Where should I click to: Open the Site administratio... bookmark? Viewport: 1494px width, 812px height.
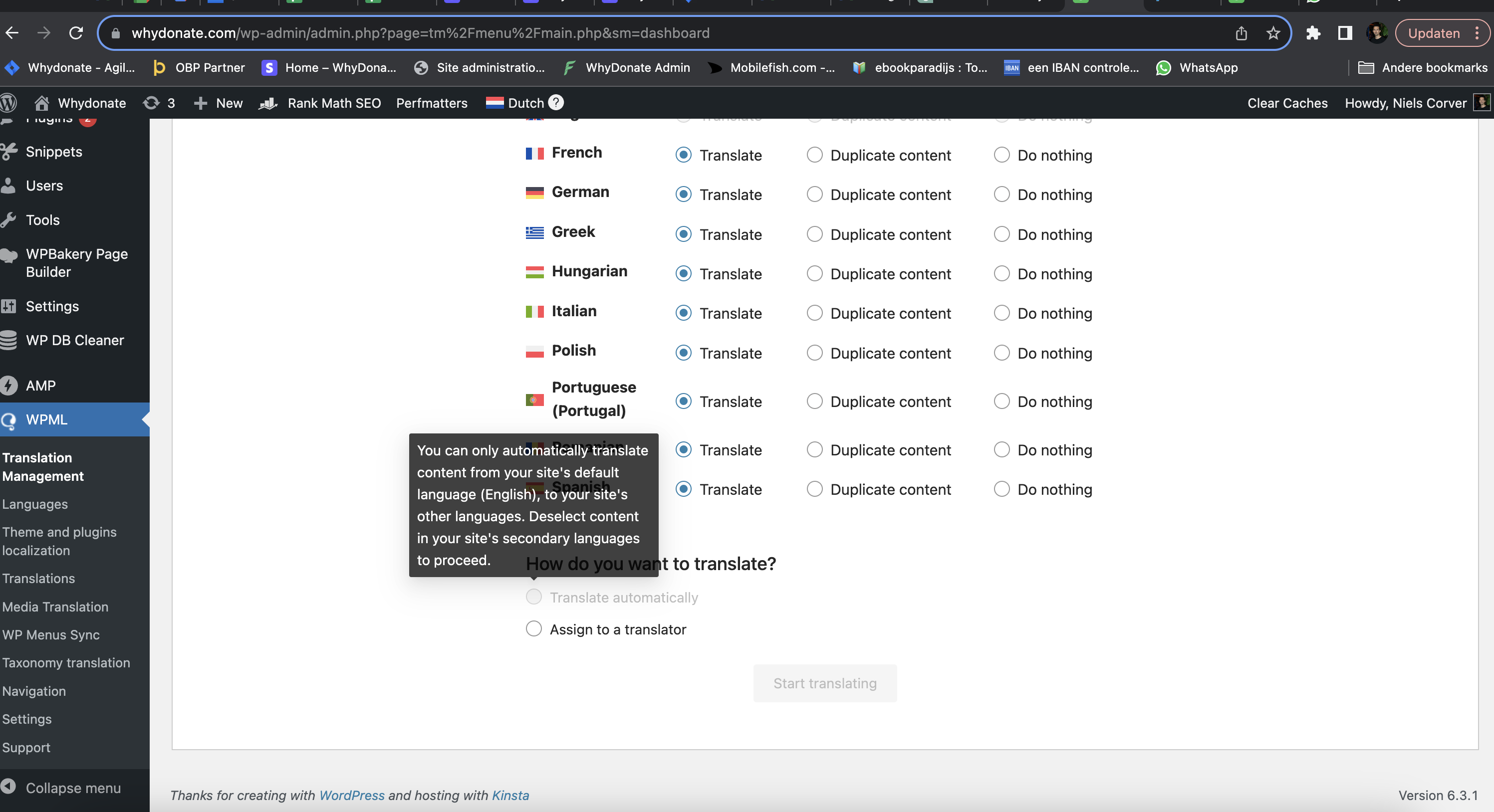[x=480, y=68]
